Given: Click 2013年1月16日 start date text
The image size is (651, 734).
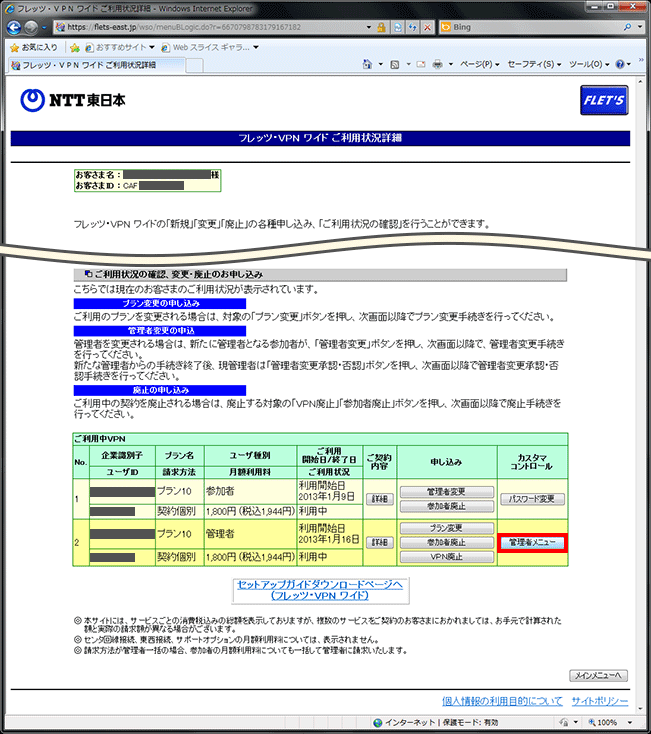Looking at the screenshot, I should pos(329,540).
